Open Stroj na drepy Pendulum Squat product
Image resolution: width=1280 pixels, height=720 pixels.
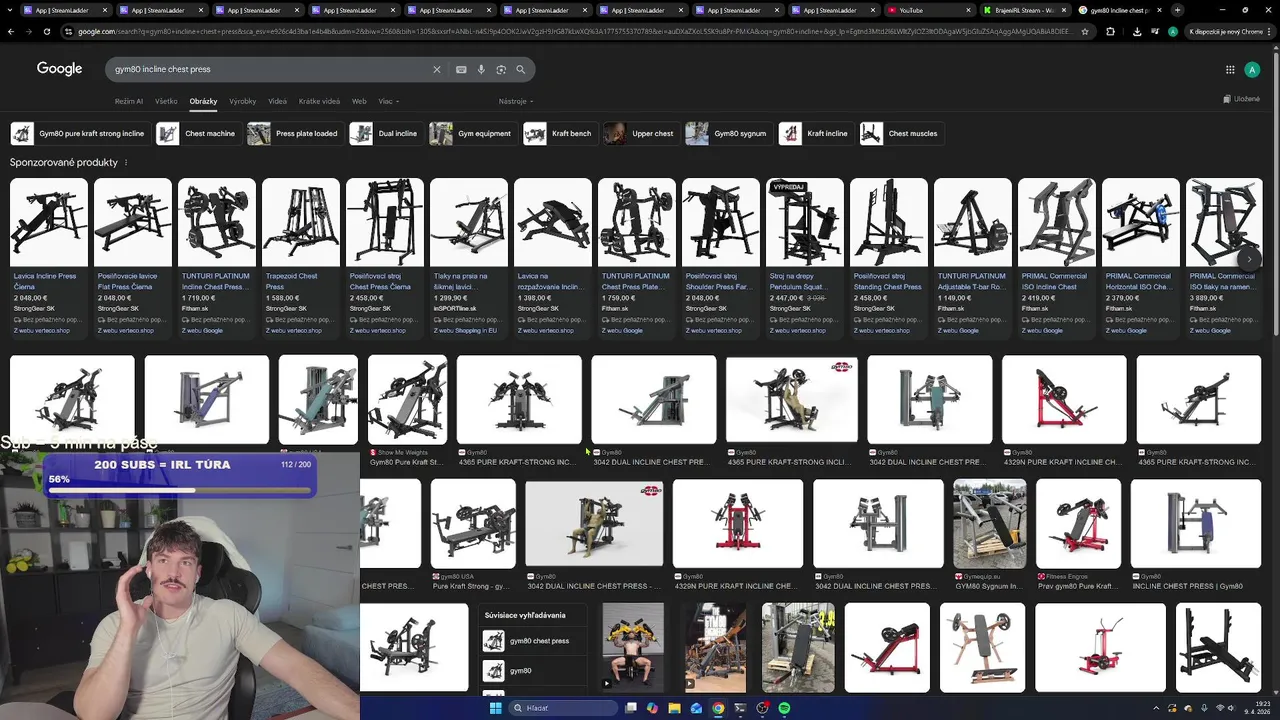coord(805,257)
